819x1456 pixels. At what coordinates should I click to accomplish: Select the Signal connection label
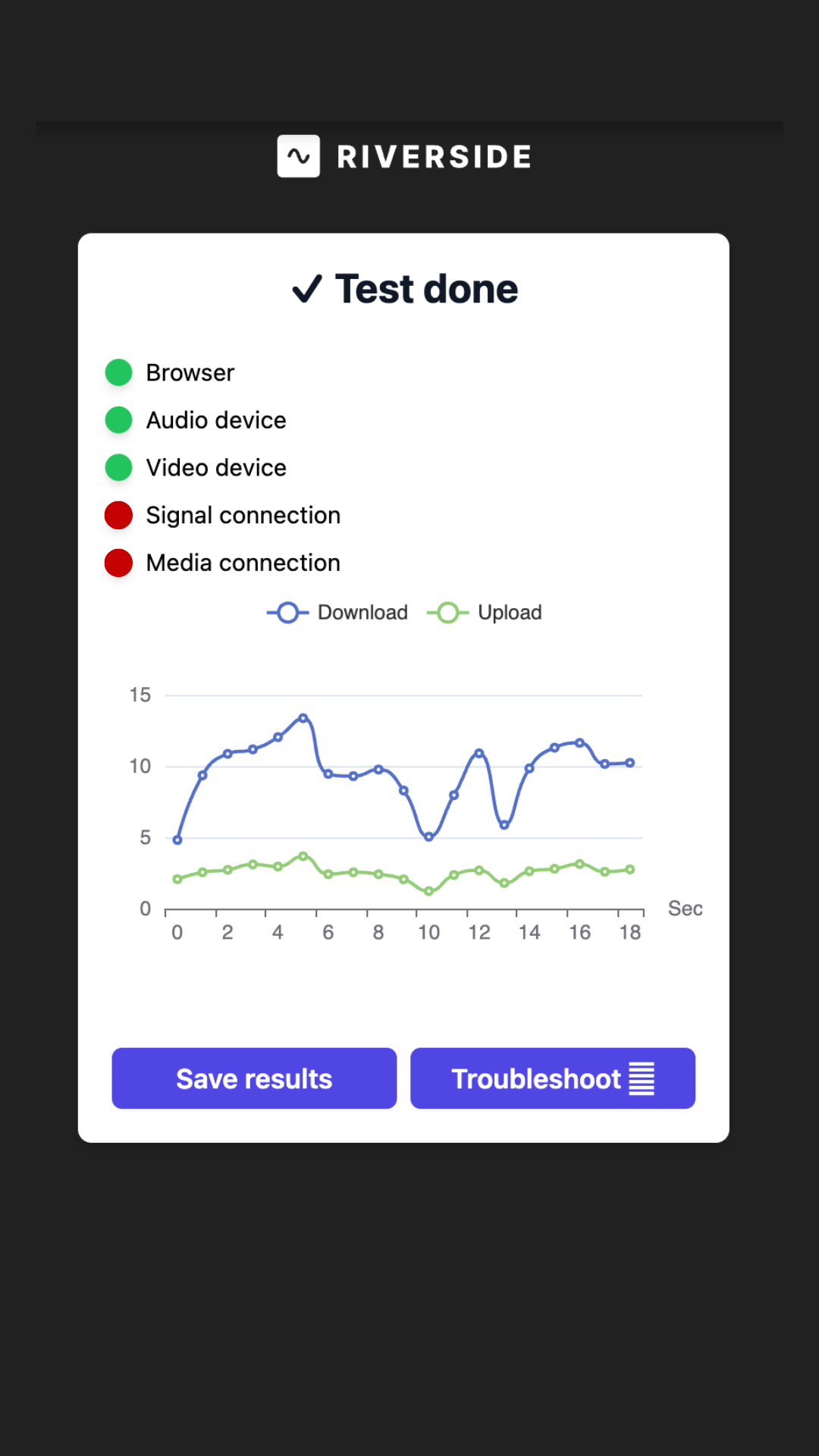click(243, 516)
